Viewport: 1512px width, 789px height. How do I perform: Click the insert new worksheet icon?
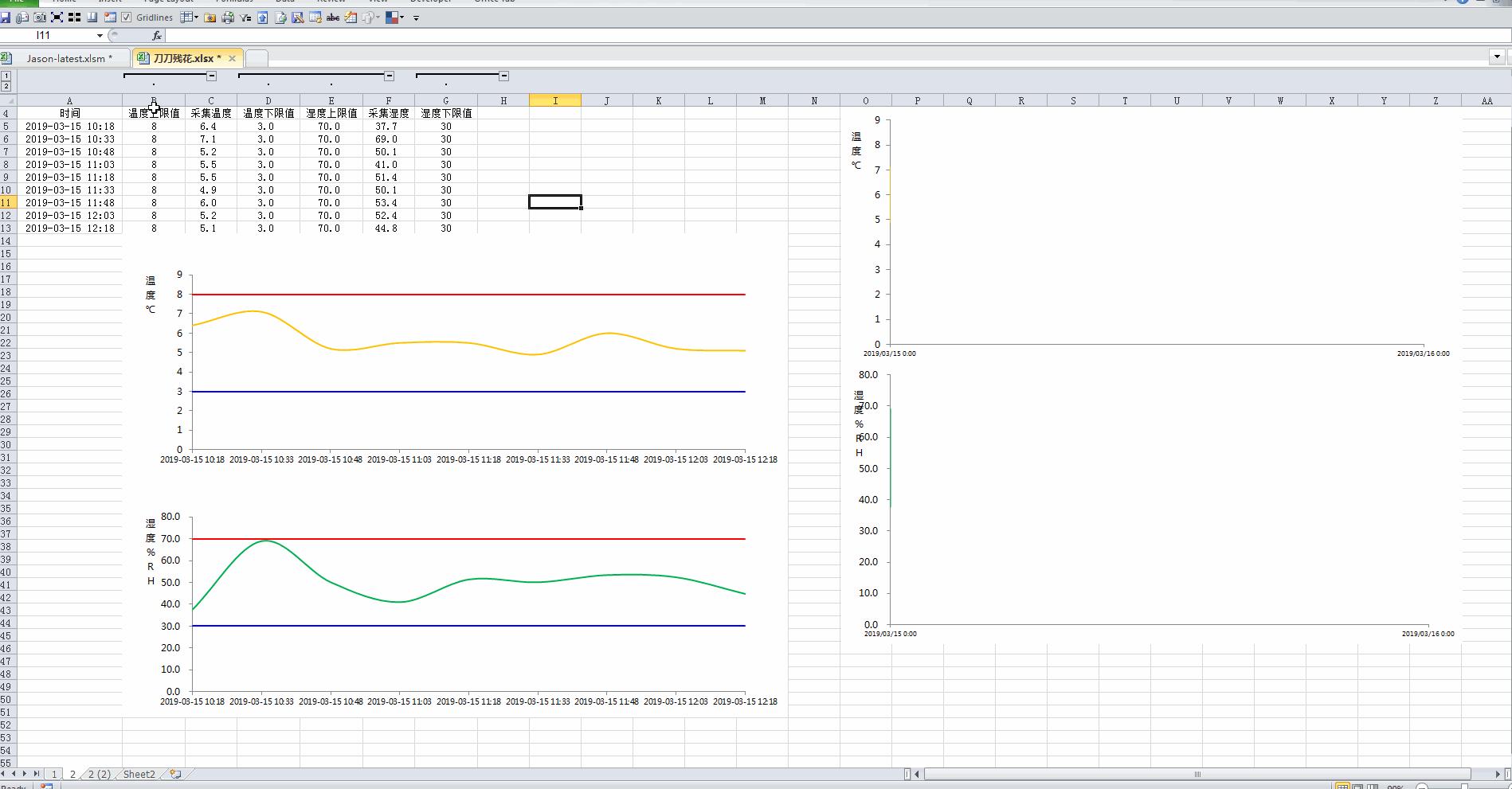point(175,774)
